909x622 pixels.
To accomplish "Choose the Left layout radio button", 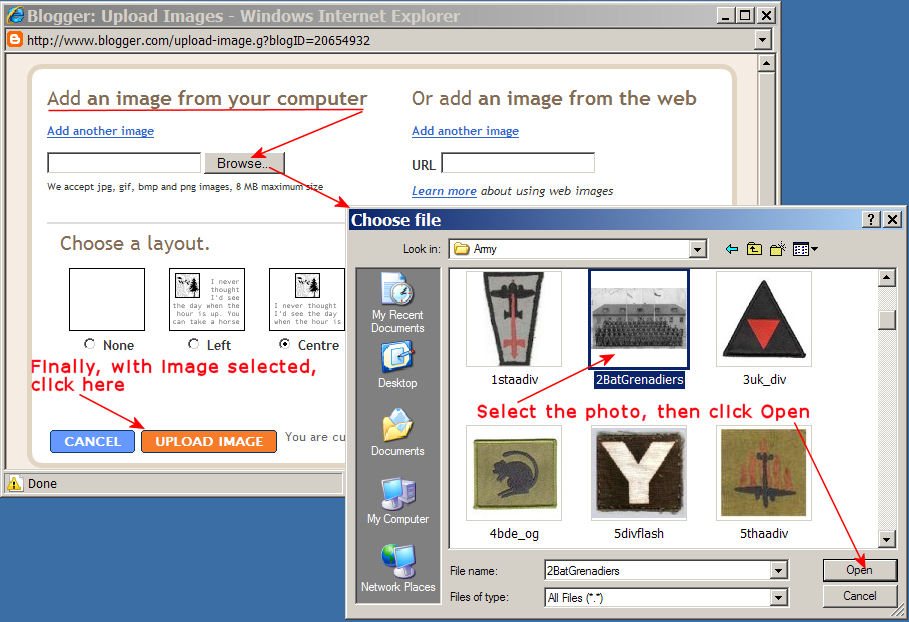I will click(x=194, y=344).
